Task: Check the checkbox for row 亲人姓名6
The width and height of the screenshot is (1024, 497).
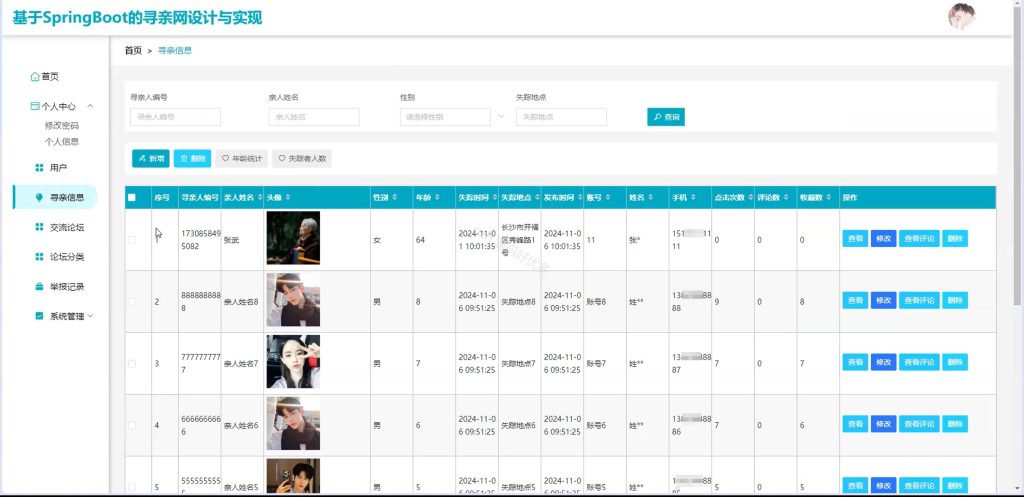Action: coord(132,425)
